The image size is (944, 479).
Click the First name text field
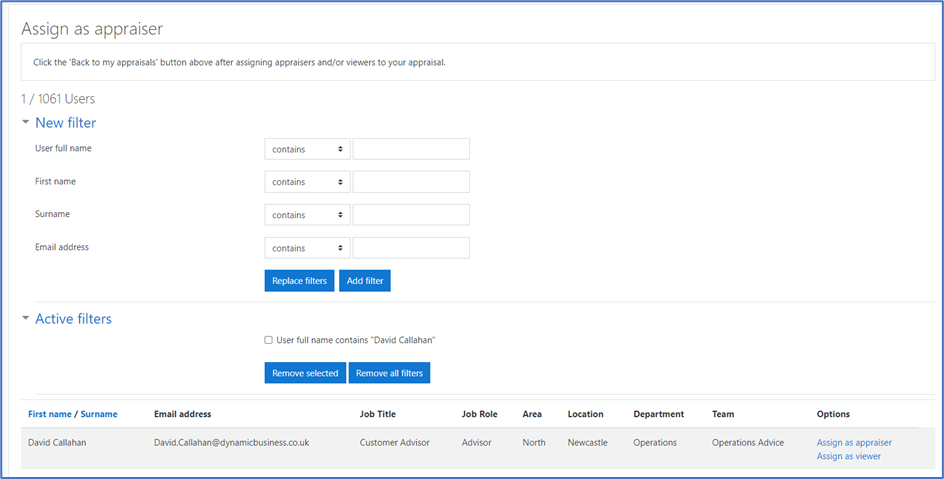[411, 182]
